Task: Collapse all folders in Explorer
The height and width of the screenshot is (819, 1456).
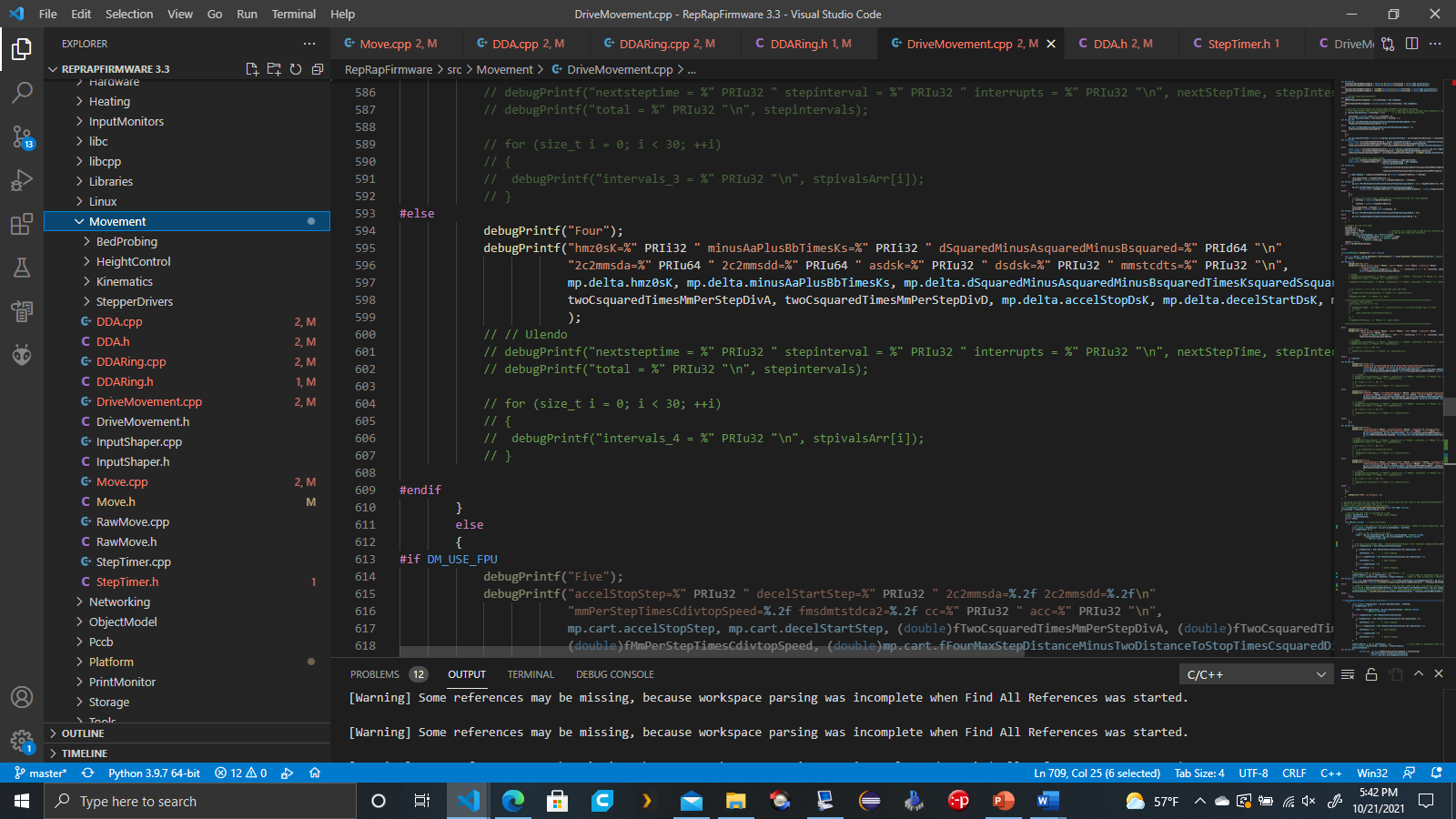Action: (x=318, y=69)
